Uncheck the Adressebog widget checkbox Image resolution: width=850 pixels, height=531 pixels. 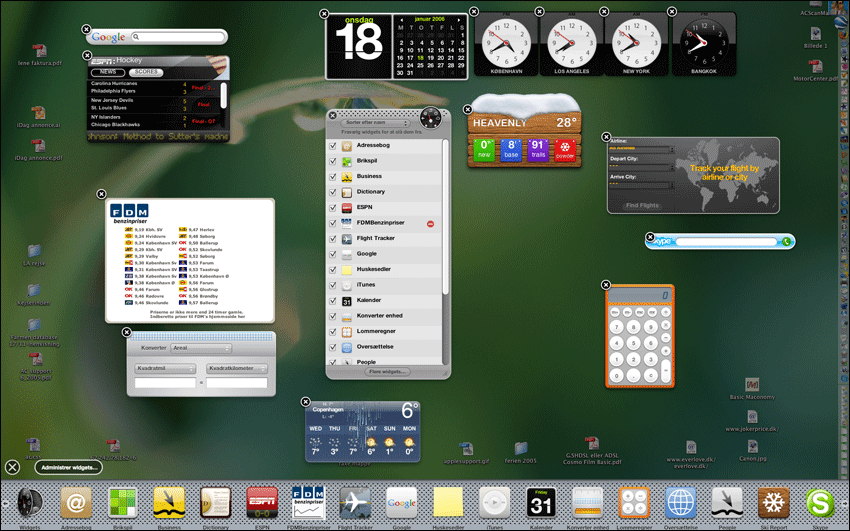pyautogui.click(x=333, y=145)
